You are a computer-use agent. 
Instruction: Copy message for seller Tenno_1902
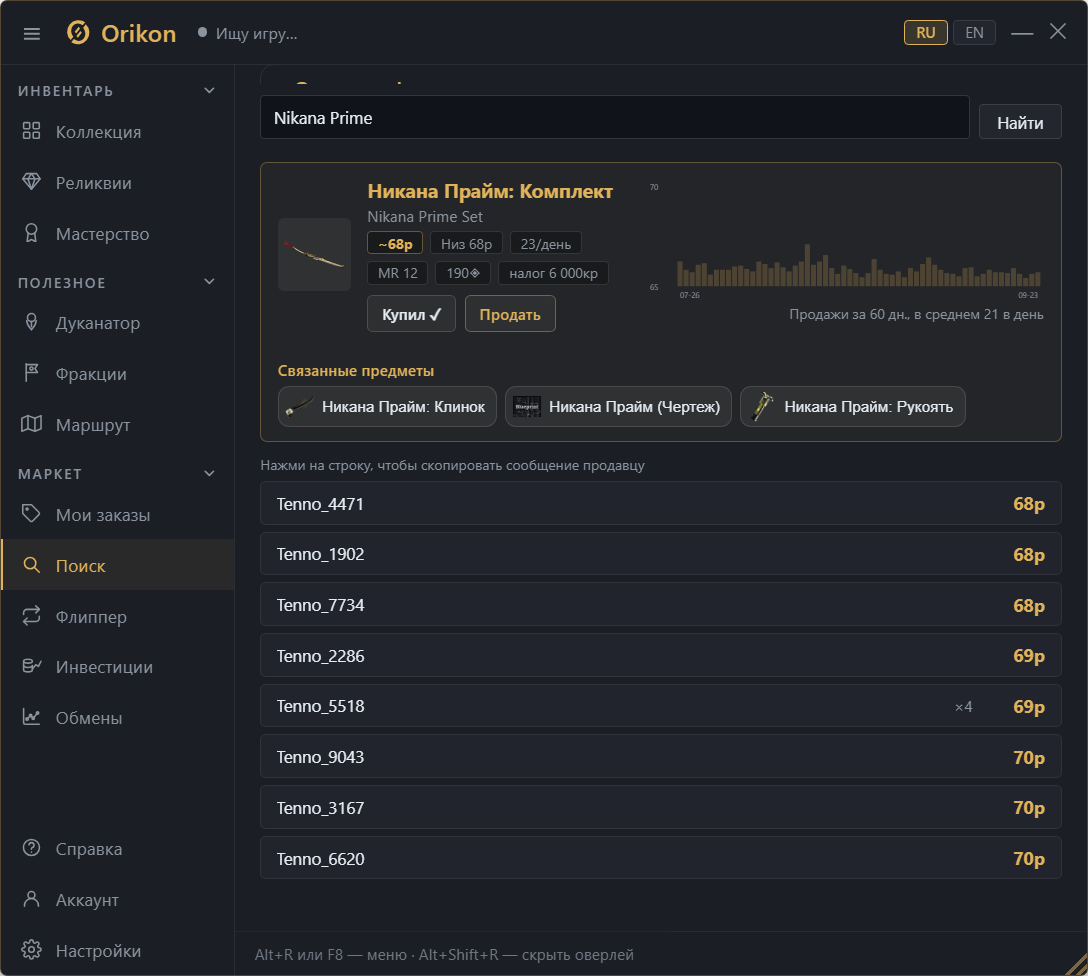click(x=661, y=554)
